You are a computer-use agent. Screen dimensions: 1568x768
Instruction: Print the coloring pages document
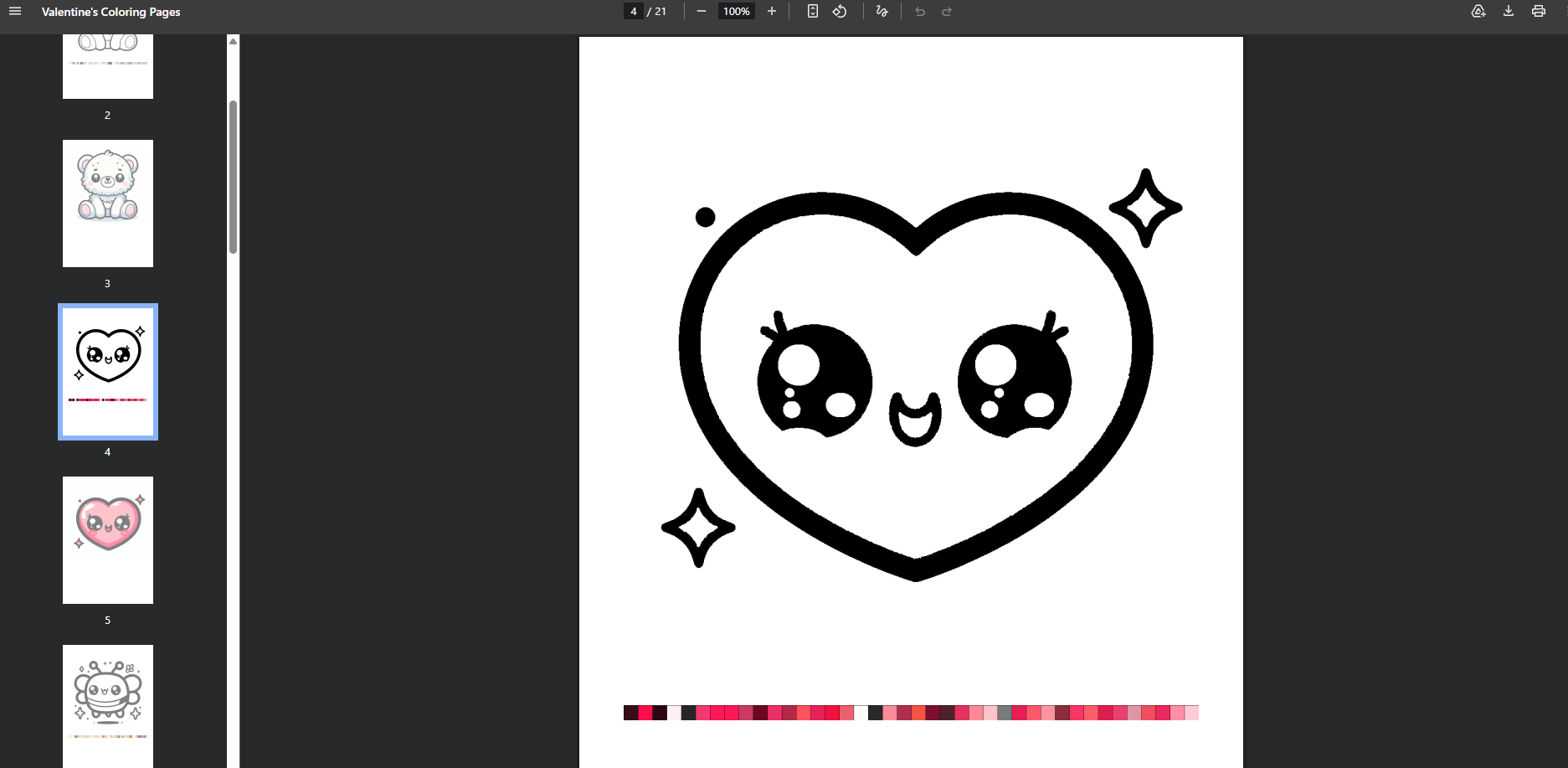click(x=1539, y=12)
